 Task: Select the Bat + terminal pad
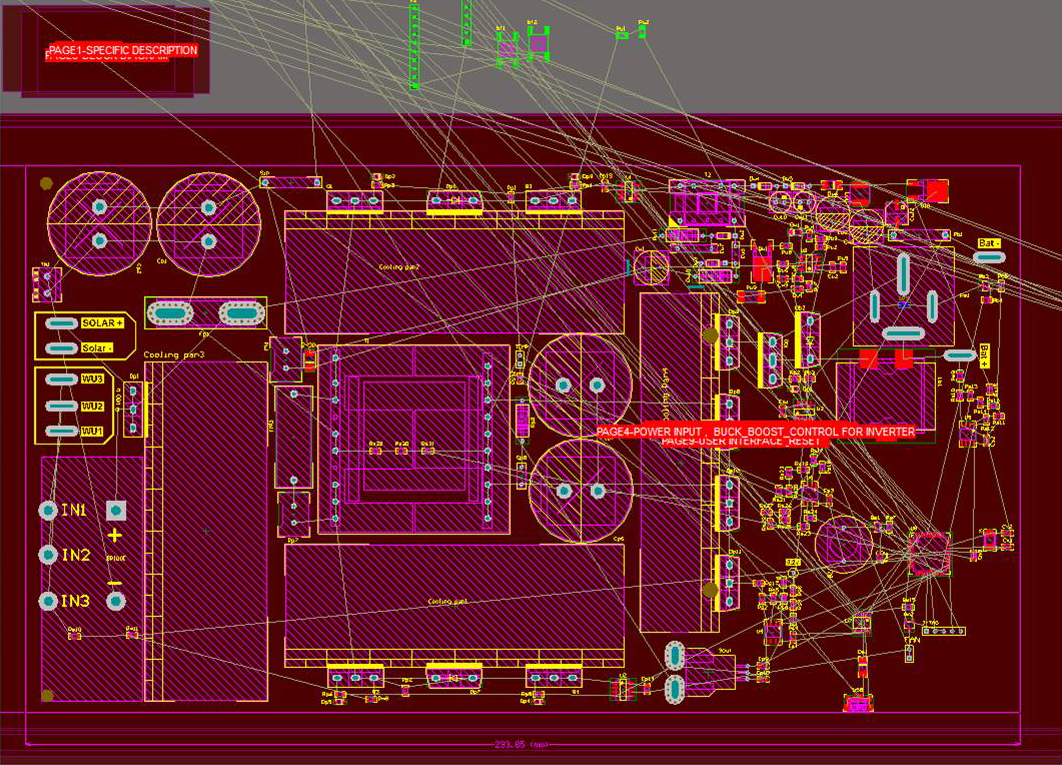959,355
